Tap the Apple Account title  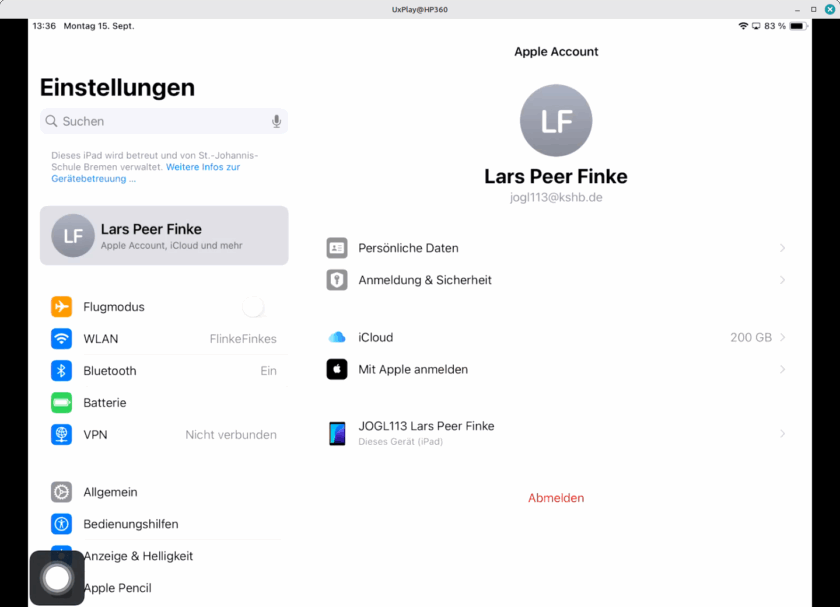[x=556, y=51]
